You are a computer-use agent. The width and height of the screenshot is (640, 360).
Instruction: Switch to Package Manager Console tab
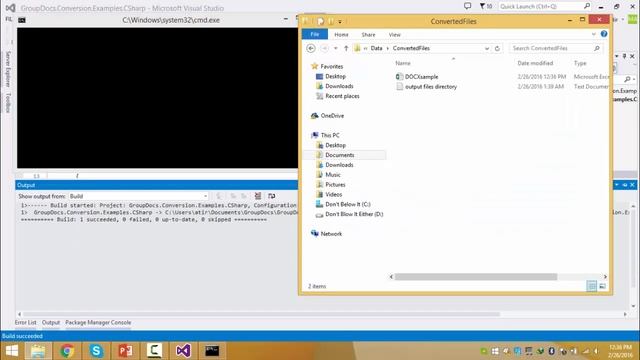[x=98, y=322]
